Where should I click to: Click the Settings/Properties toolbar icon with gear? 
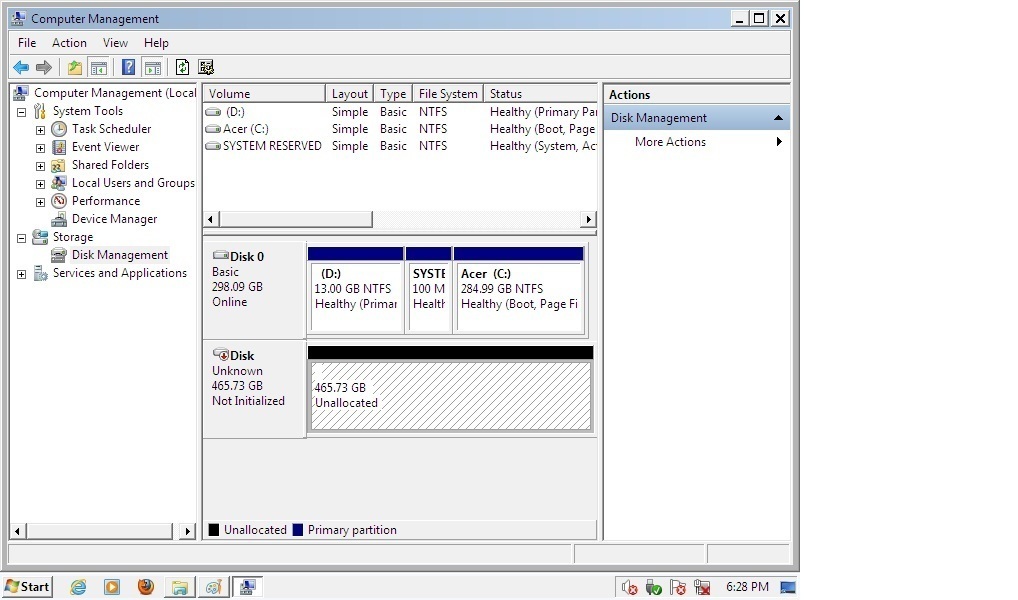coord(206,67)
